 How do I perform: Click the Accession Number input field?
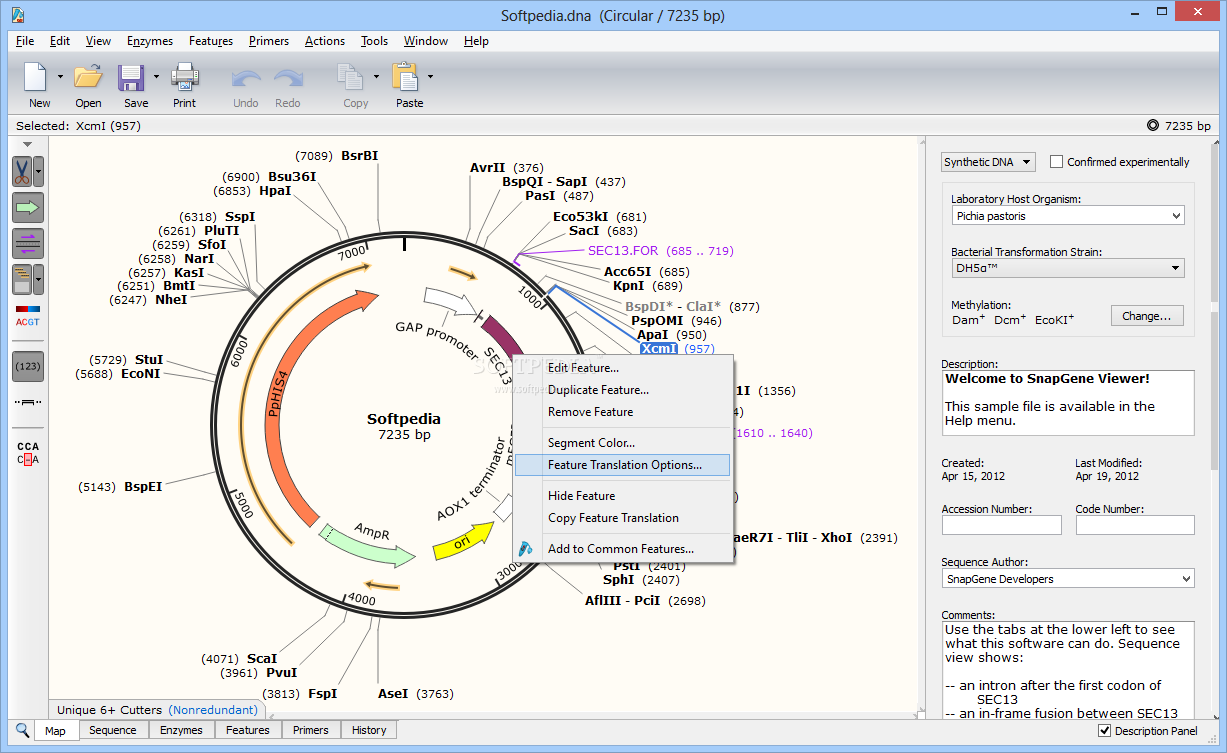1002,525
